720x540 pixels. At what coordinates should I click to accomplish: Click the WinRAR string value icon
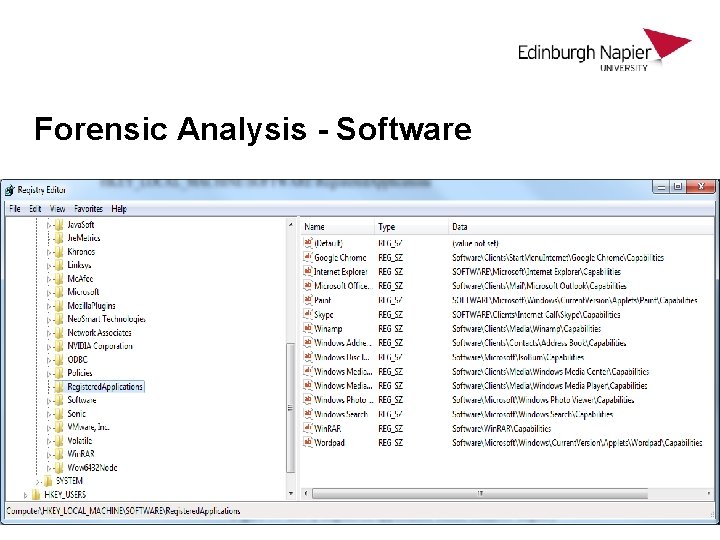tap(308, 428)
